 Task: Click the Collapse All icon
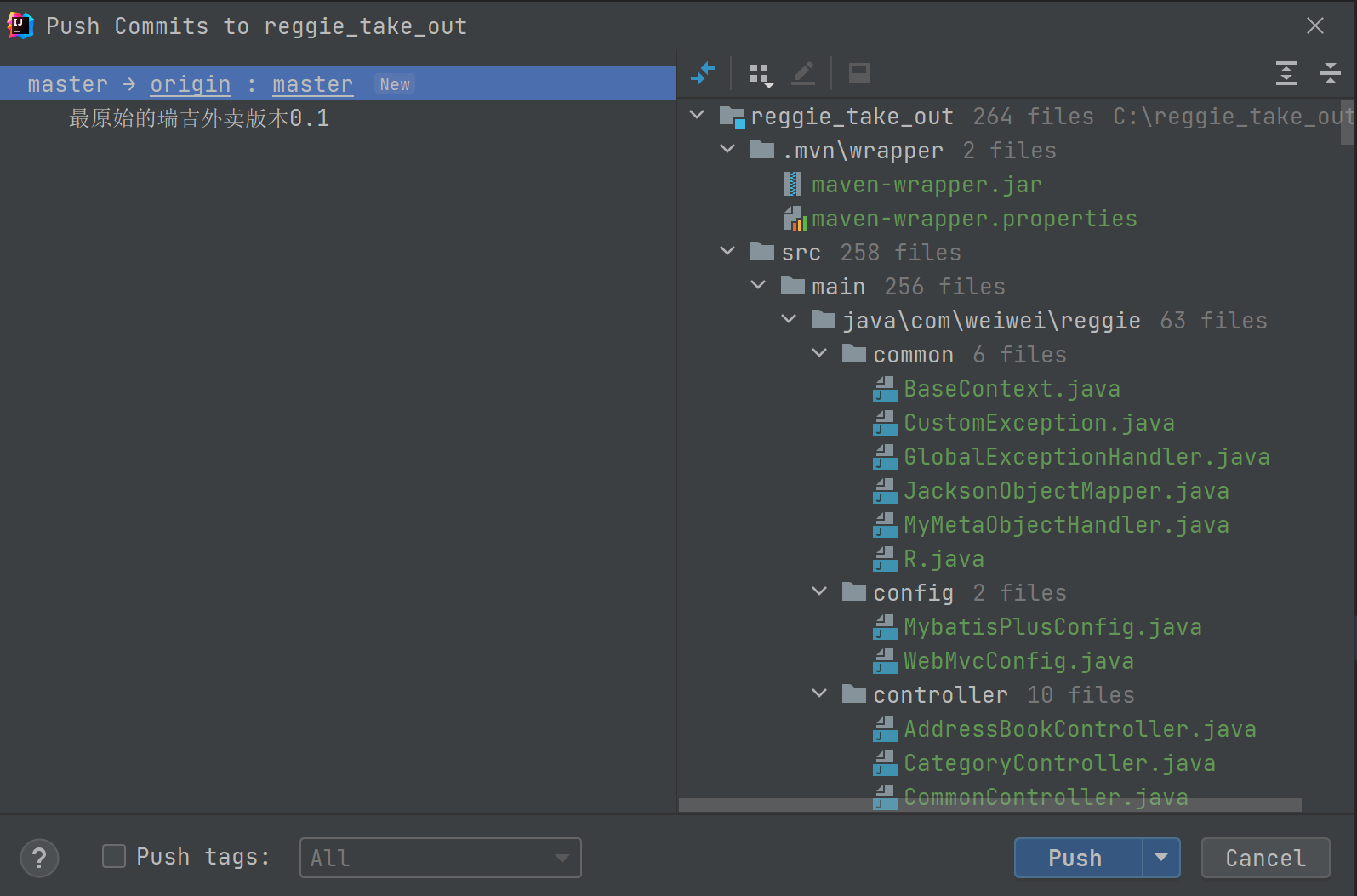point(1331,74)
